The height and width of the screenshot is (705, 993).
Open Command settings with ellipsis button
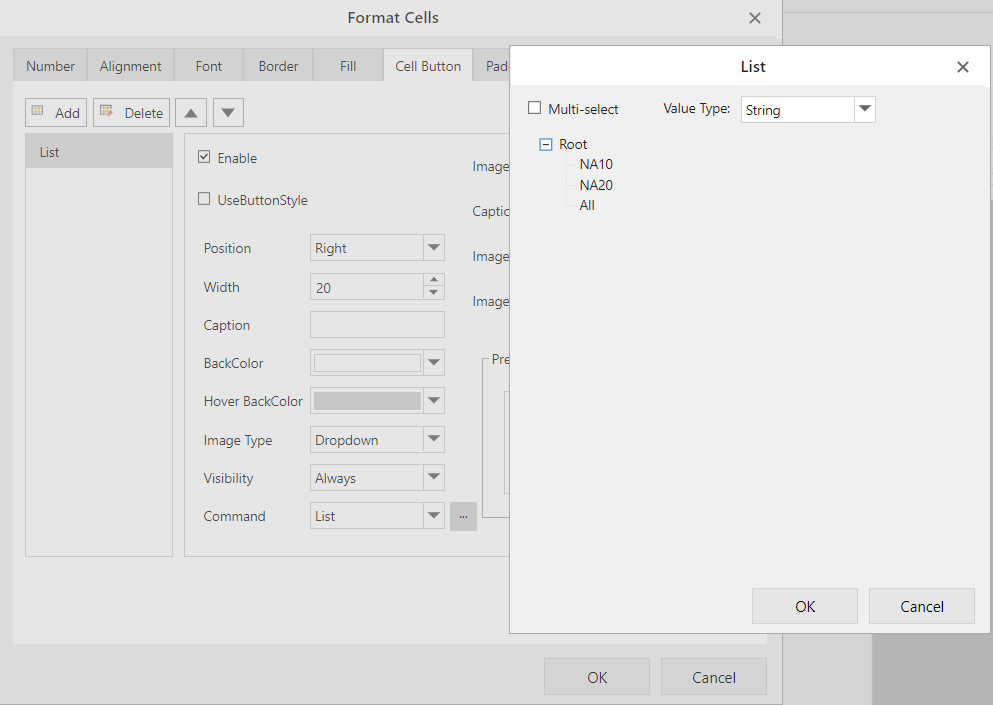[x=463, y=516]
